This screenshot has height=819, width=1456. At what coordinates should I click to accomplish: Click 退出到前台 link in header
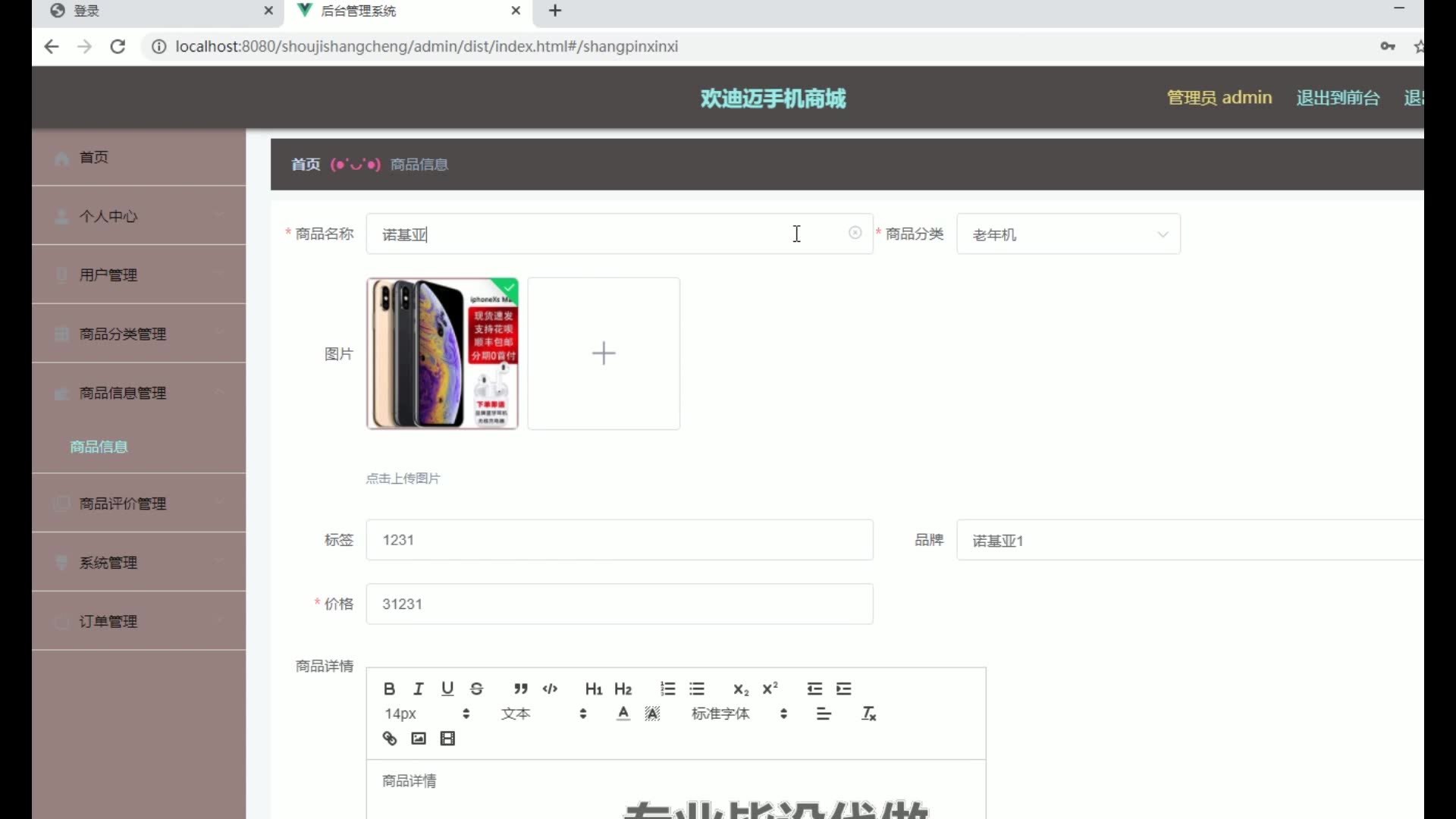click(1338, 98)
